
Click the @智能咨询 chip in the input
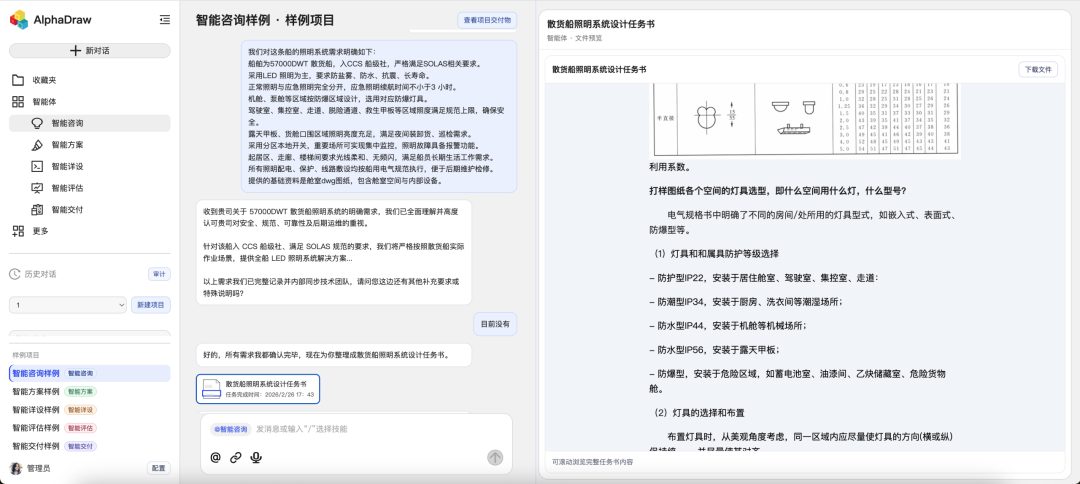(230, 429)
